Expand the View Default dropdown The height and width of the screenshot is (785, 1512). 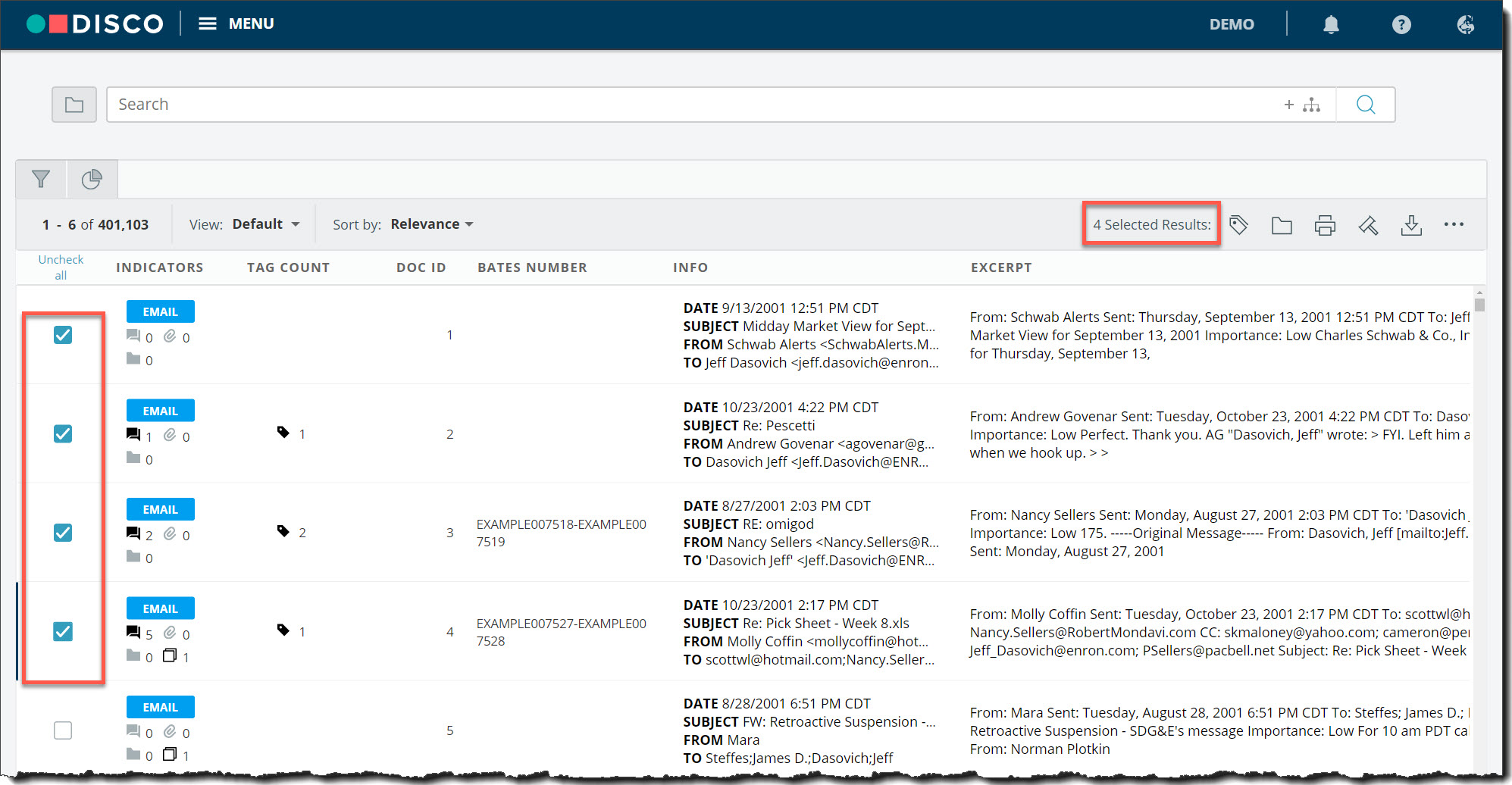[266, 224]
